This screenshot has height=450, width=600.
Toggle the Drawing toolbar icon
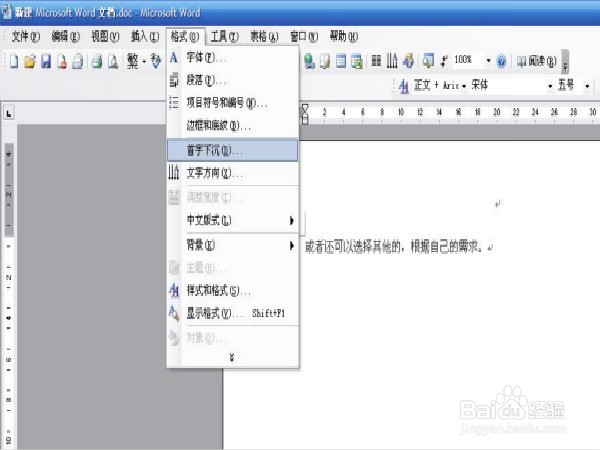(x=409, y=61)
